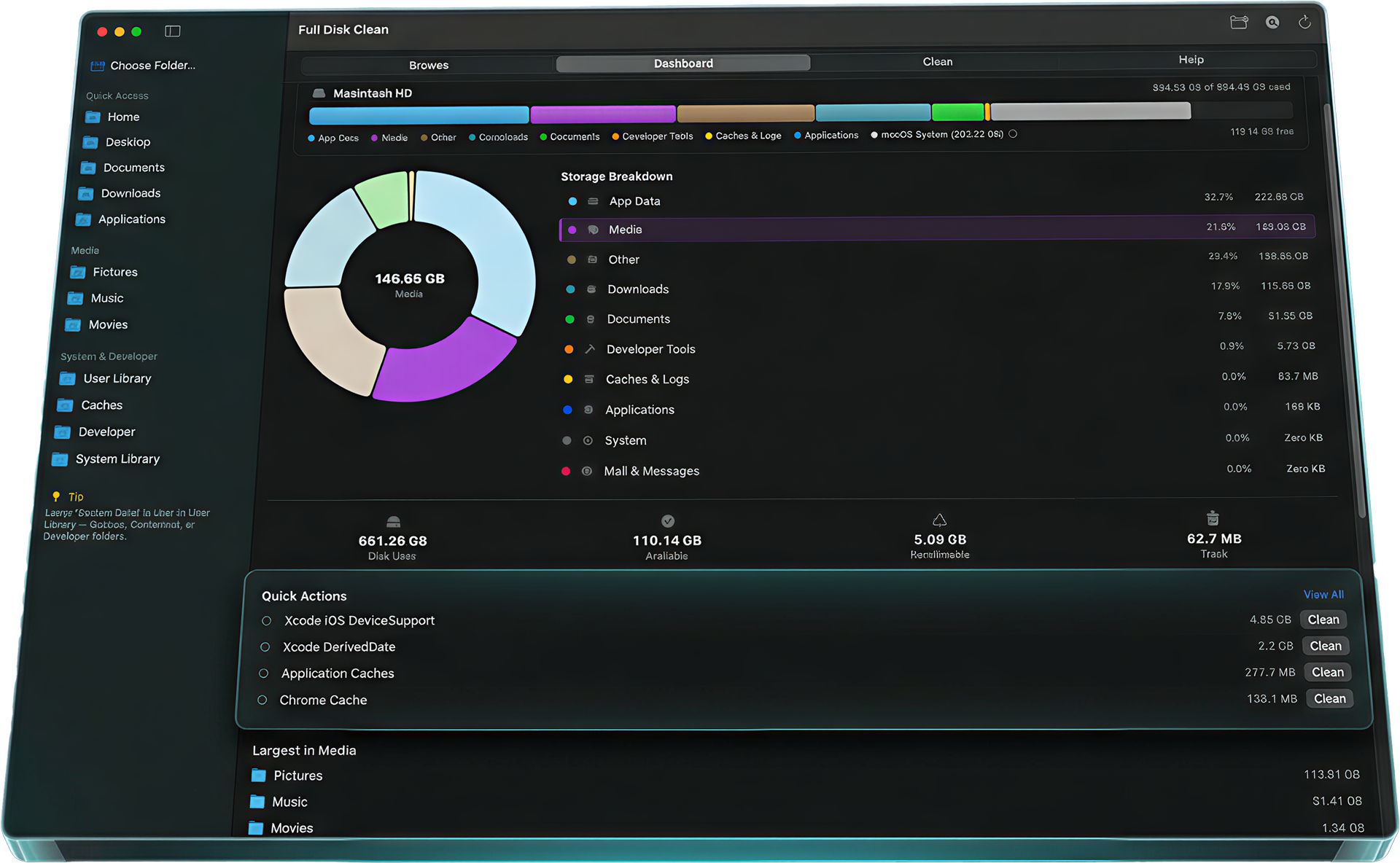This screenshot has width=1400, height=863.
Task: Open Choose Folder at the top of sidebar
Action: pos(143,65)
